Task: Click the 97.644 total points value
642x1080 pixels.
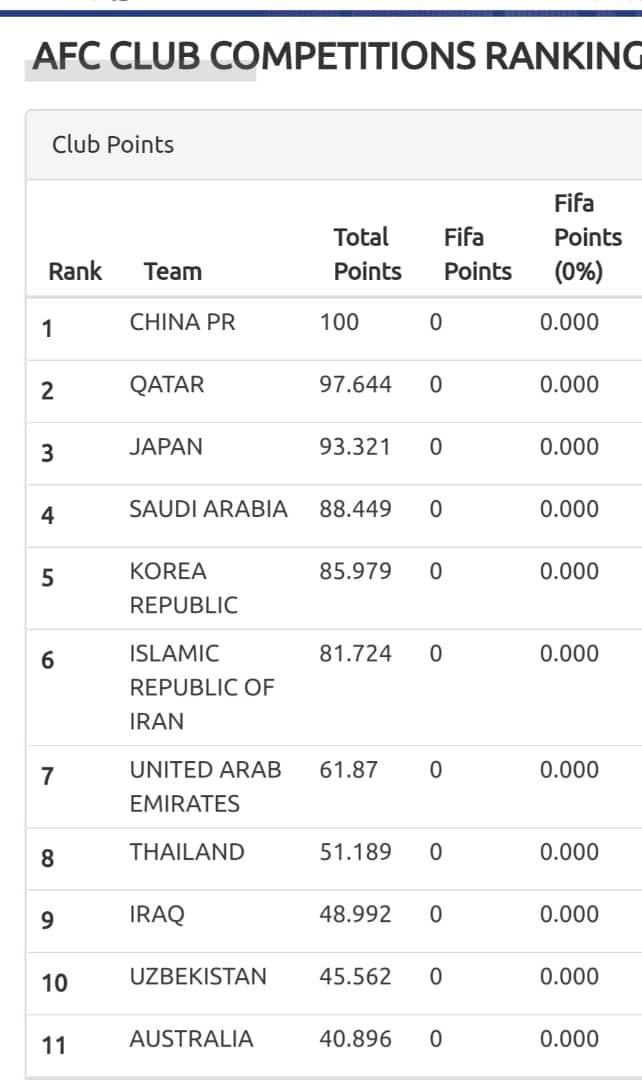Action: point(355,385)
